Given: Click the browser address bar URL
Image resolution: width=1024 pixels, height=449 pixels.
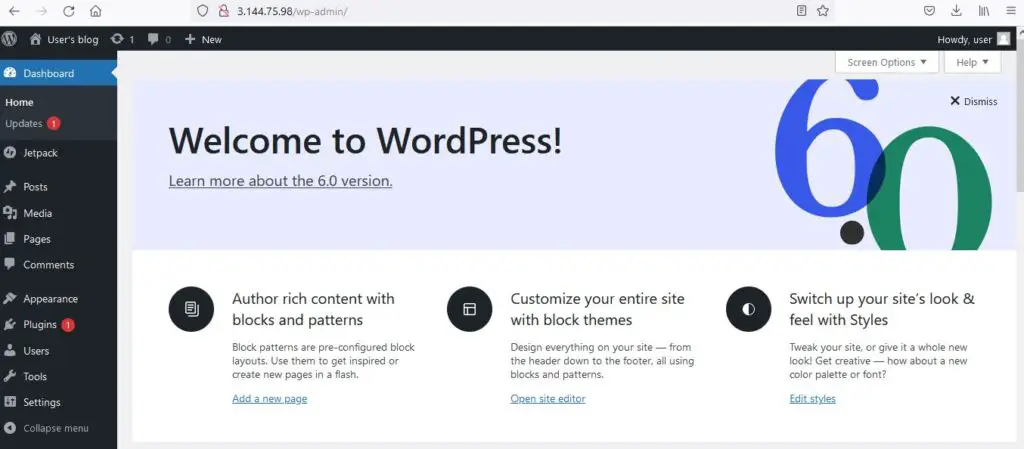Looking at the screenshot, I should (292, 11).
